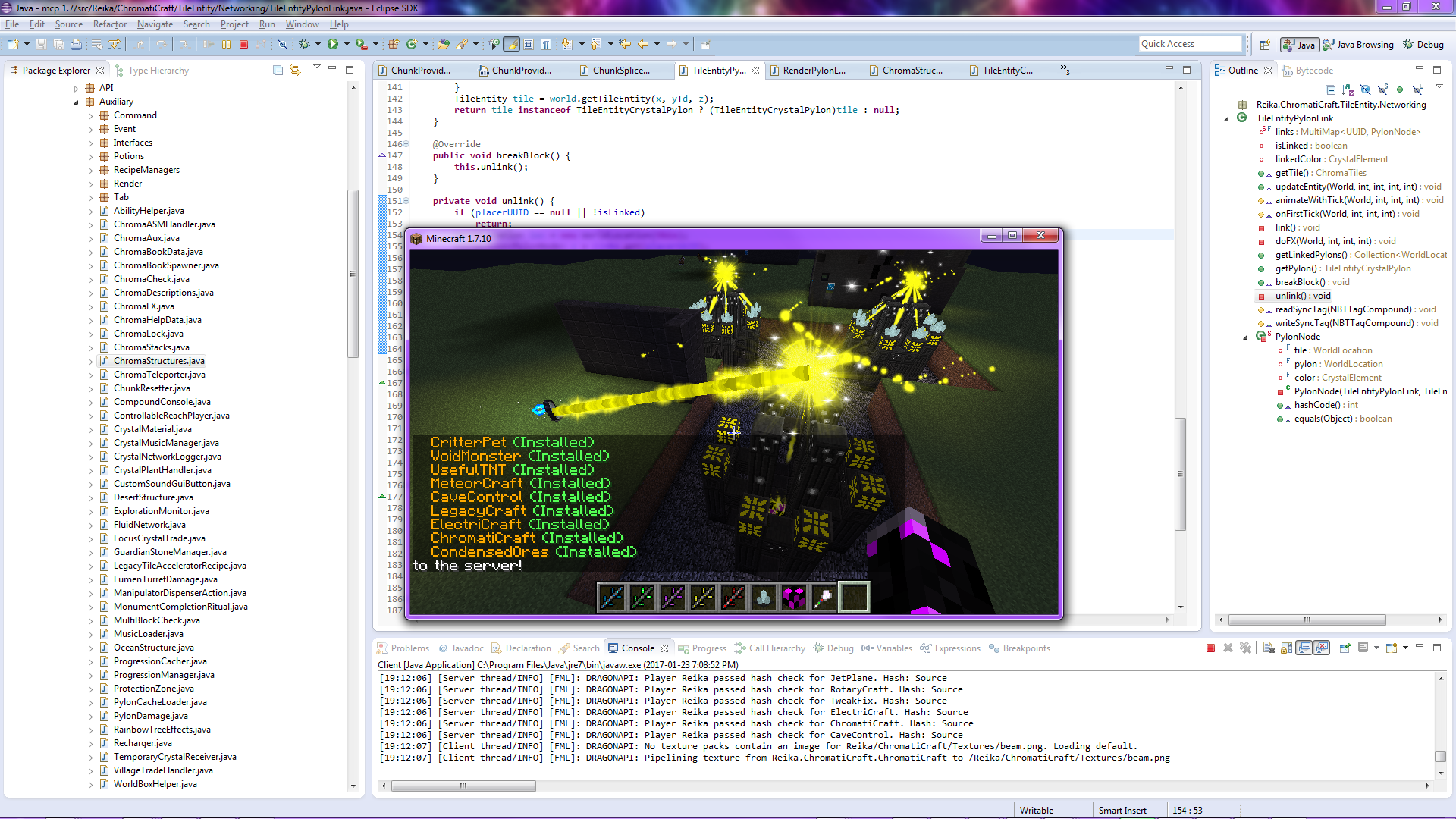This screenshot has height=819, width=1456.
Task: Click Open Console icon
Action: pos(1392,648)
